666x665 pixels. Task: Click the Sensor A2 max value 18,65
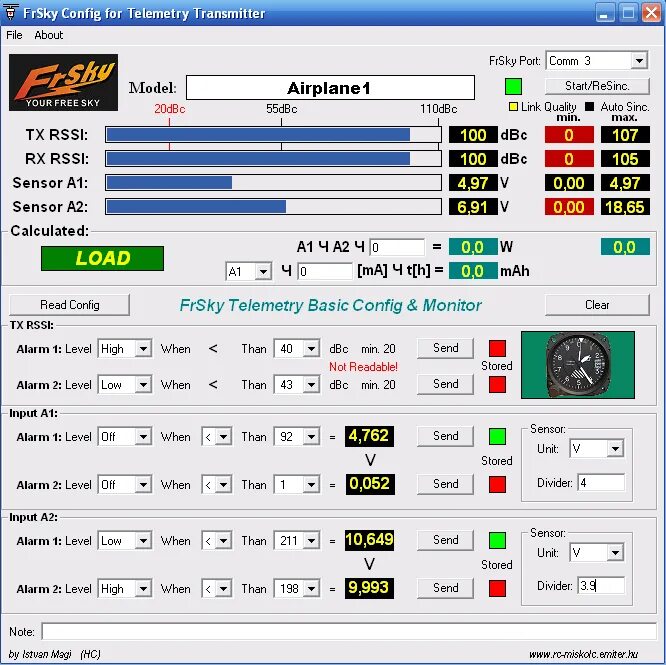(x=625, y=207)
